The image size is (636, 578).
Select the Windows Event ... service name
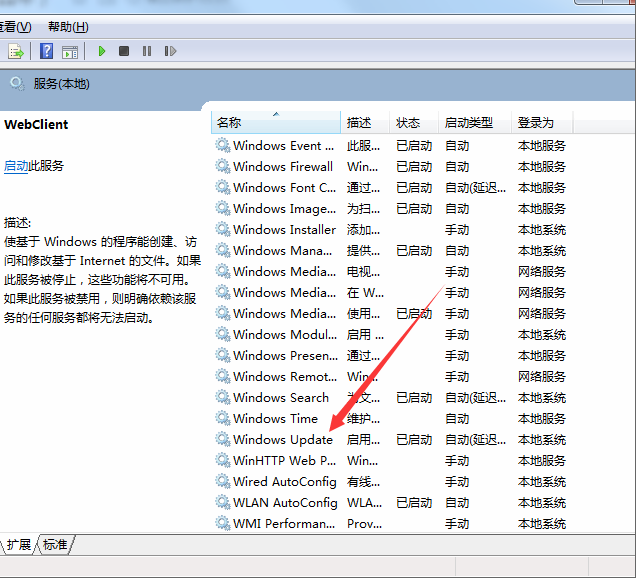click(284, 145)
